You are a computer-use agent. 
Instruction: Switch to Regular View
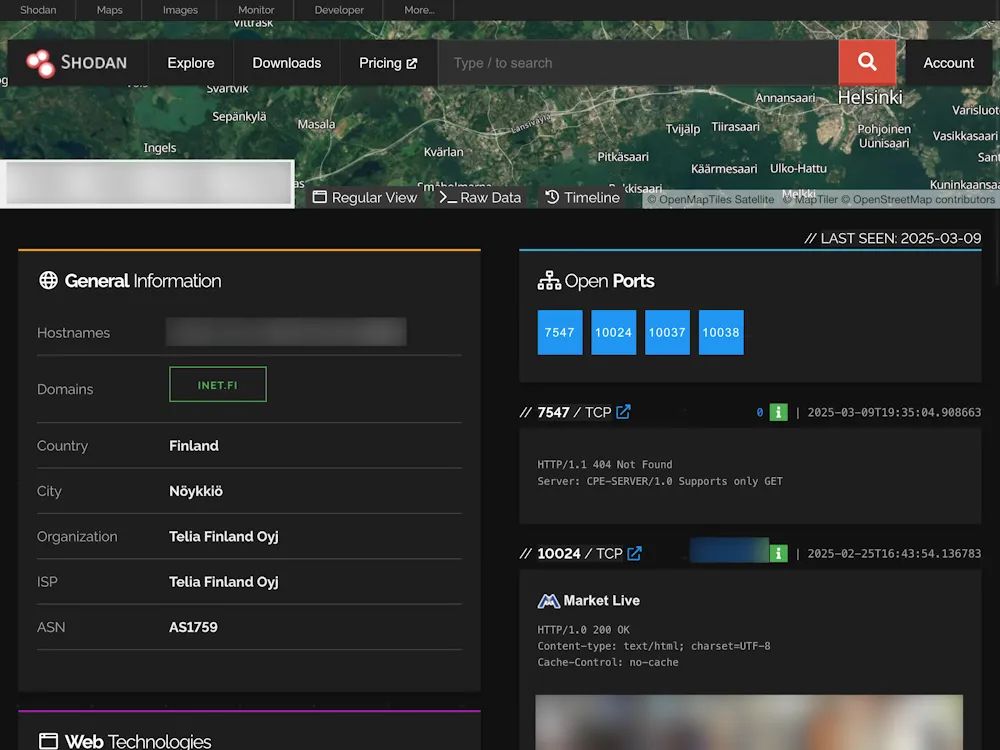pos(364,198)
